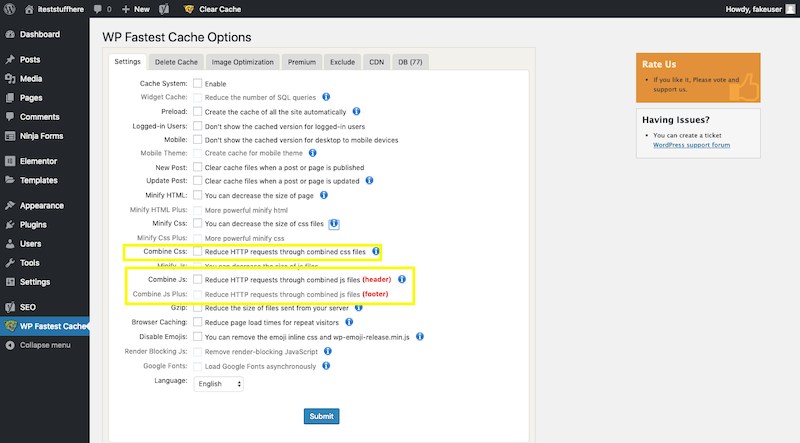Image resolution: width=800 pixels, height=443 pixels.
Task: Enable the Cache System checkbox
Action: point(198,84)
